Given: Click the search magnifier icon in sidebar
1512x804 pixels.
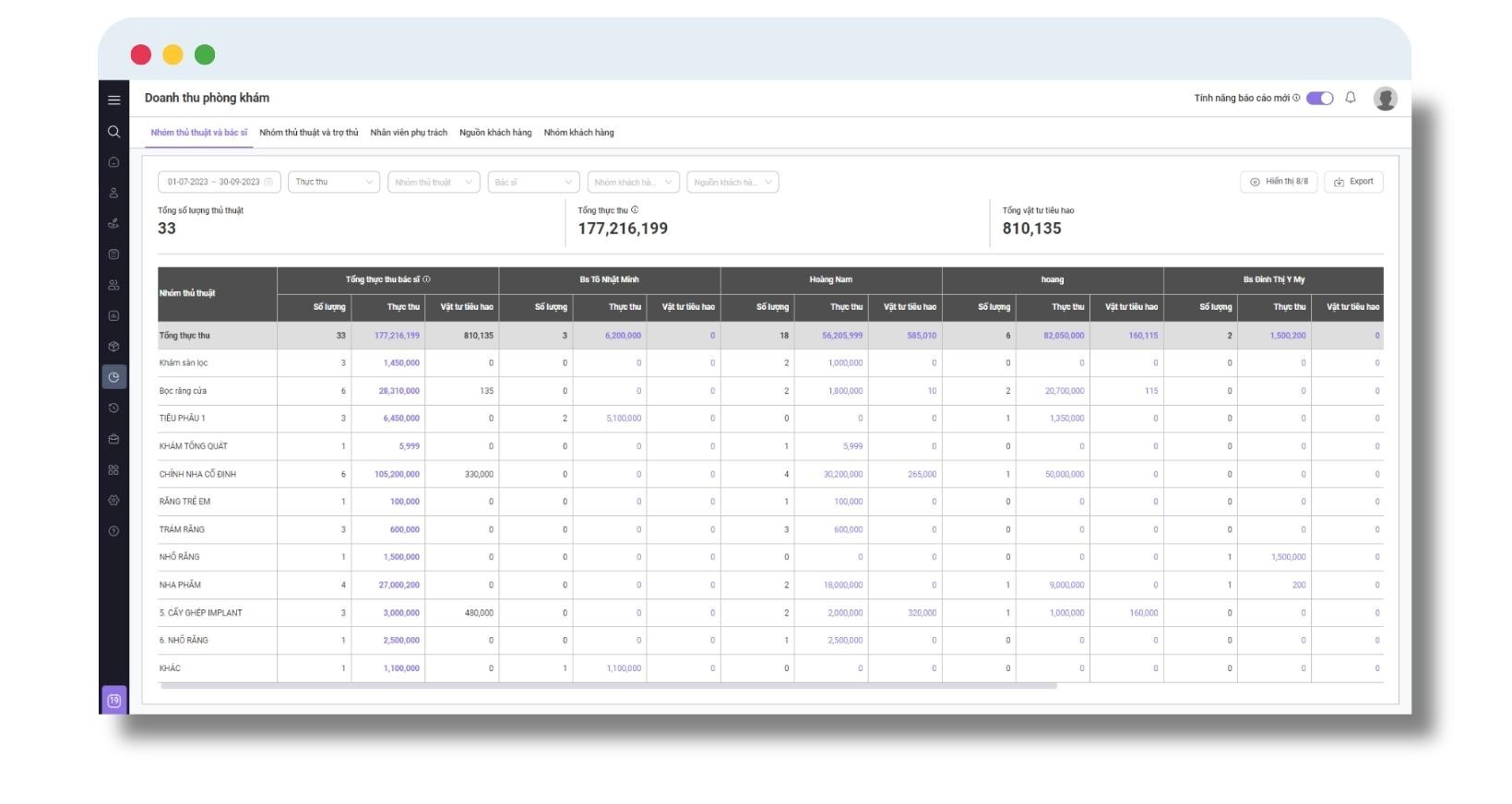Looking at the screenshot, I should pyautogui.click(x=113, y=132).
